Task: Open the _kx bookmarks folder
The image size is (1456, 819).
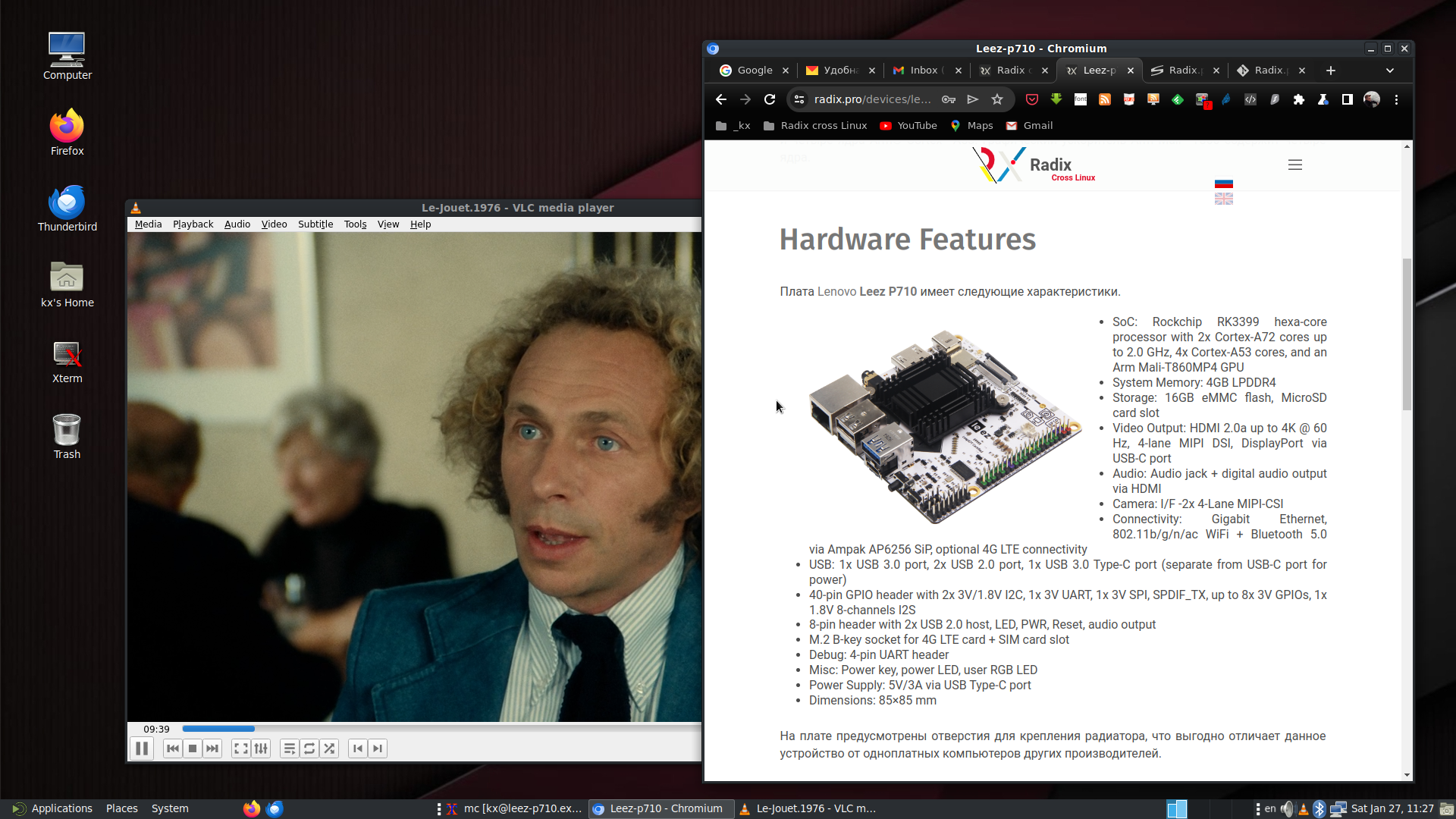Action: click(733, 126)
